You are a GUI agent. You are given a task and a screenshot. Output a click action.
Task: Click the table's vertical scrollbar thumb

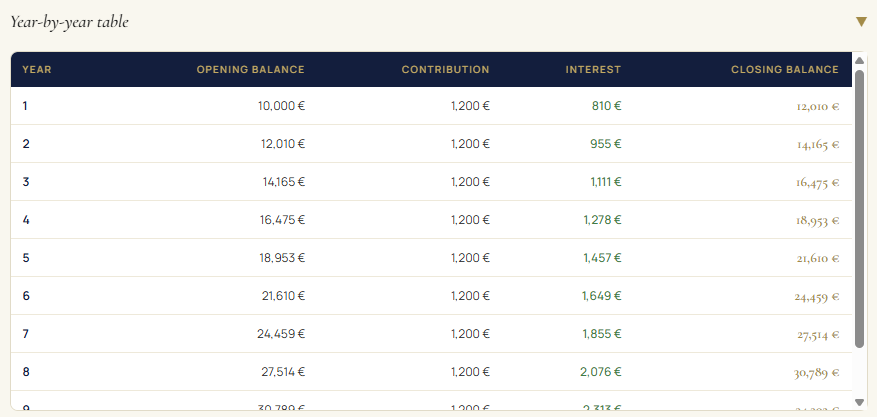(859, 210)
